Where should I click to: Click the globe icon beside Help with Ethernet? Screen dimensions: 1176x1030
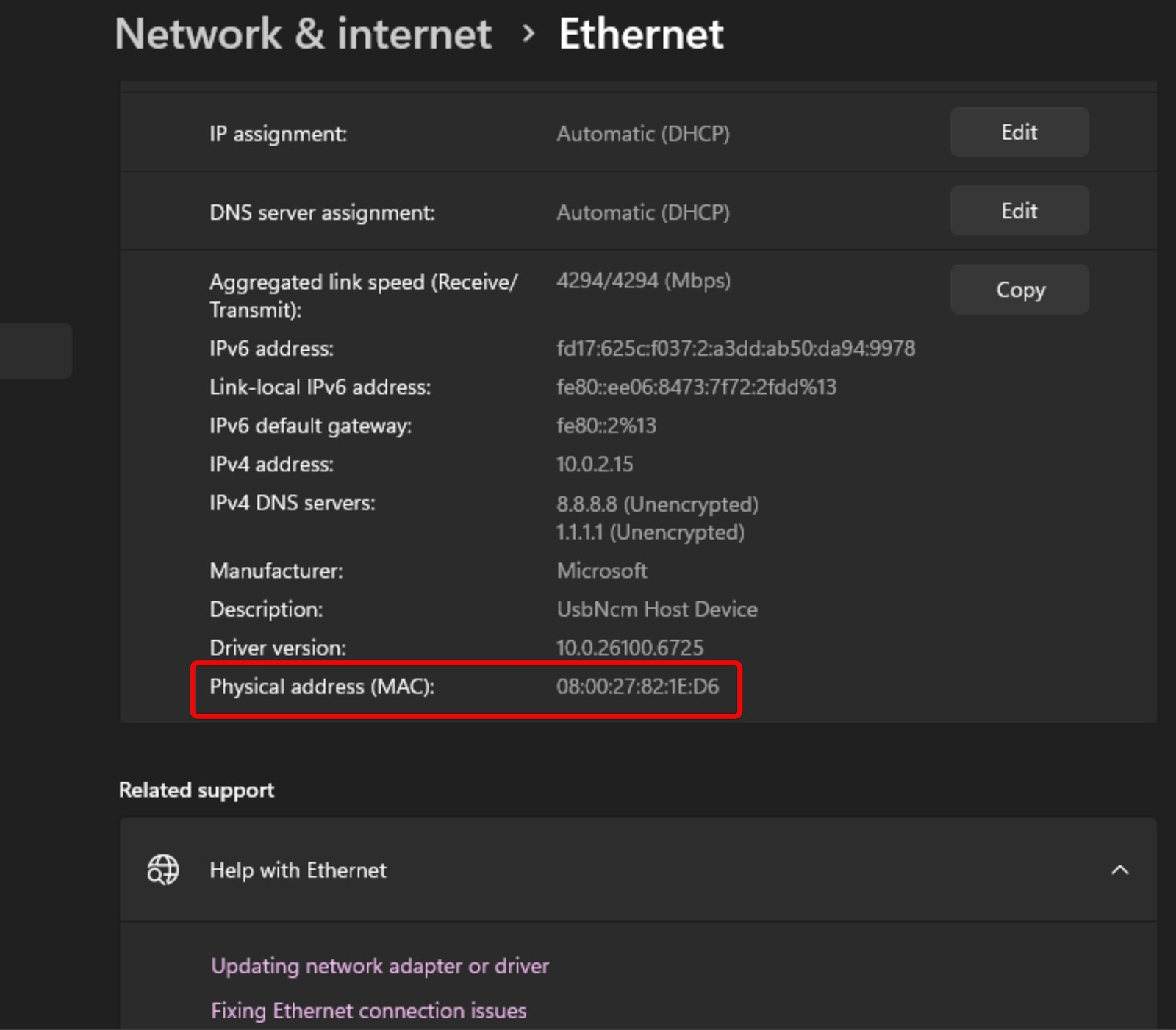click(x=162, y=870)
